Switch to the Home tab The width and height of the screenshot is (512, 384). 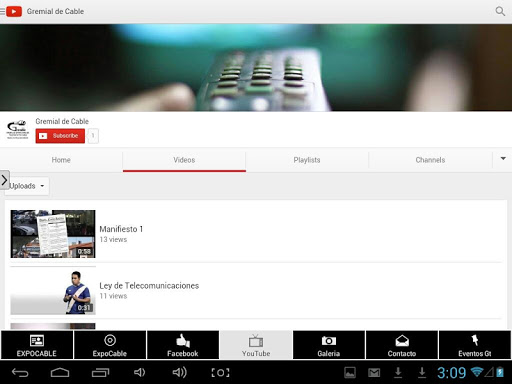(61, 160)
